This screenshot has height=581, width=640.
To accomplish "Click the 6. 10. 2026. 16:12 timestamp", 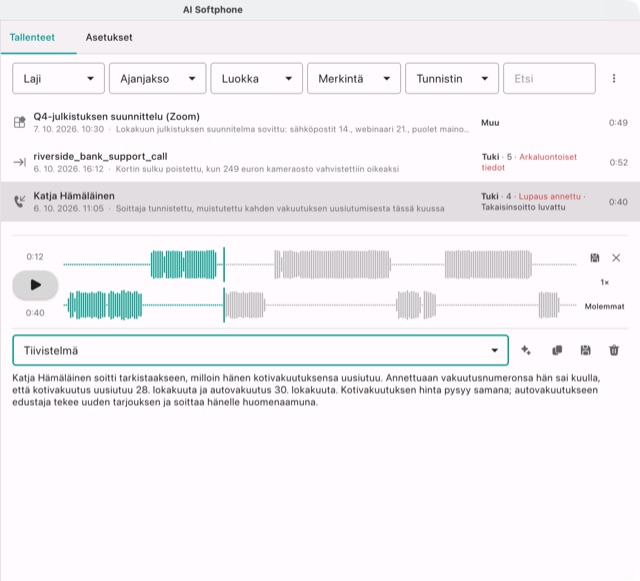I will tap(69, 169).
